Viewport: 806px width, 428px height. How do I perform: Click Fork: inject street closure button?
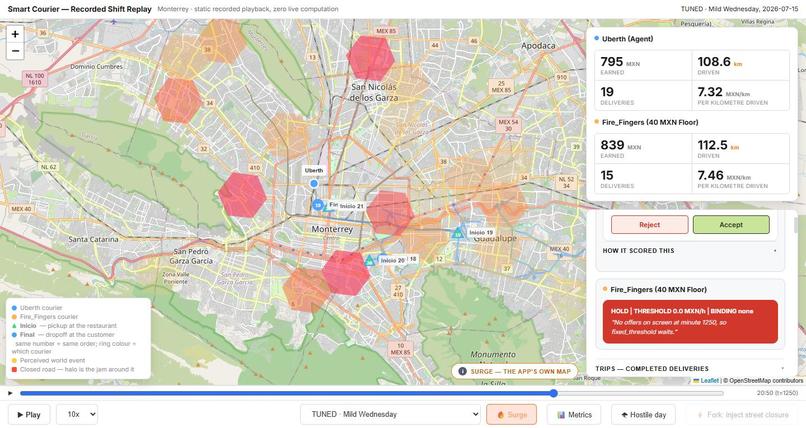pos(742,415)
